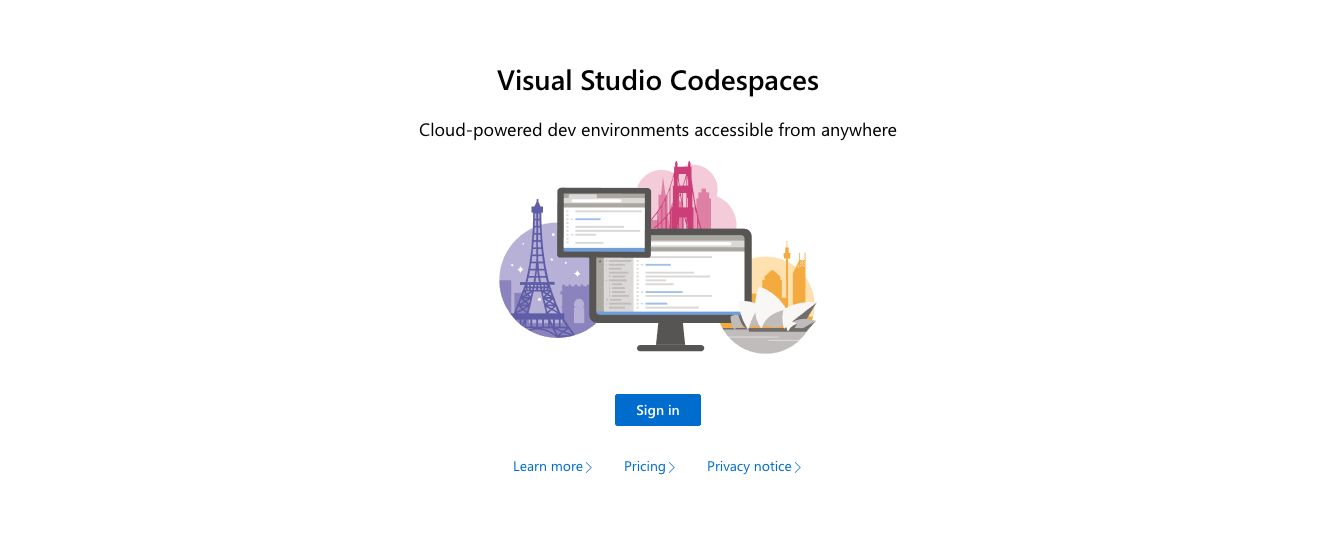Open the Pricing link

pos(650,467)
